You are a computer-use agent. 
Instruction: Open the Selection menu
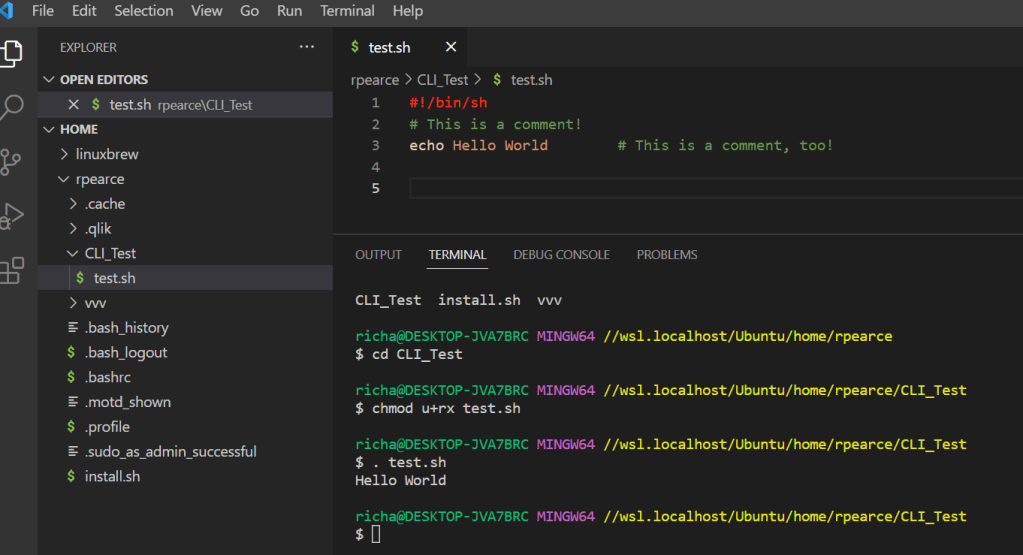(143, 11)
